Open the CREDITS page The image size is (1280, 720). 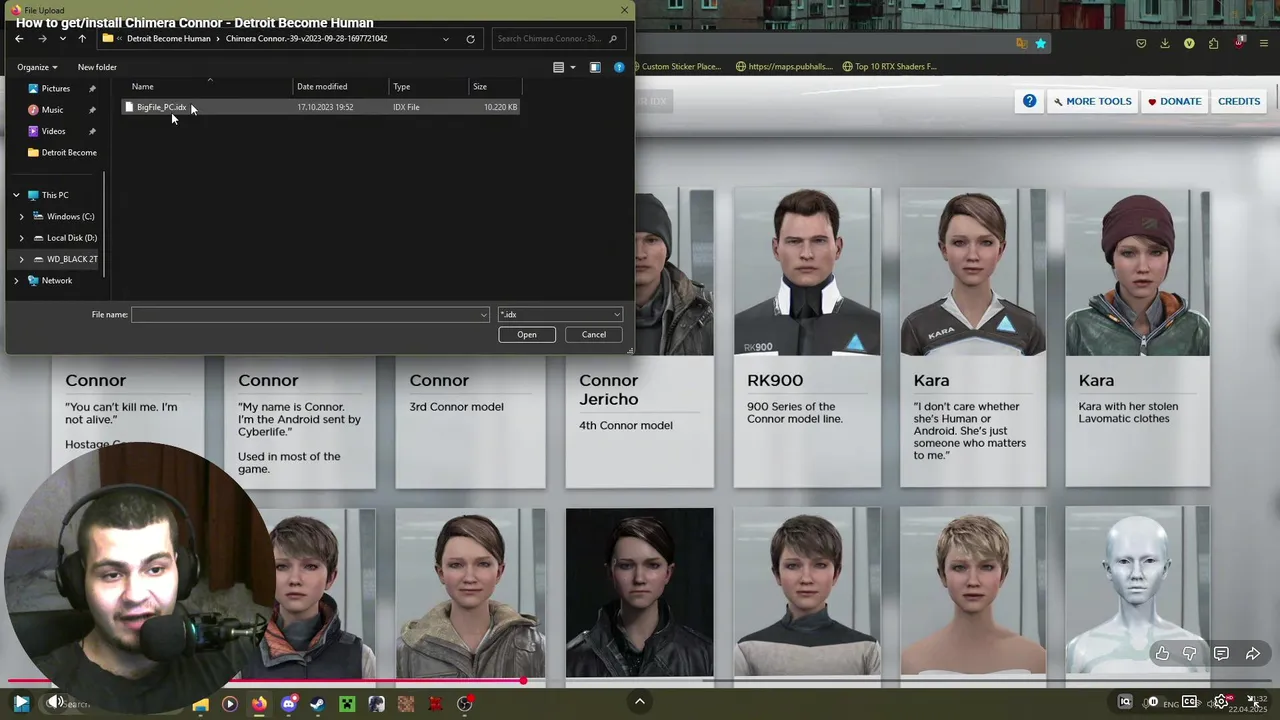point(1239,101)
